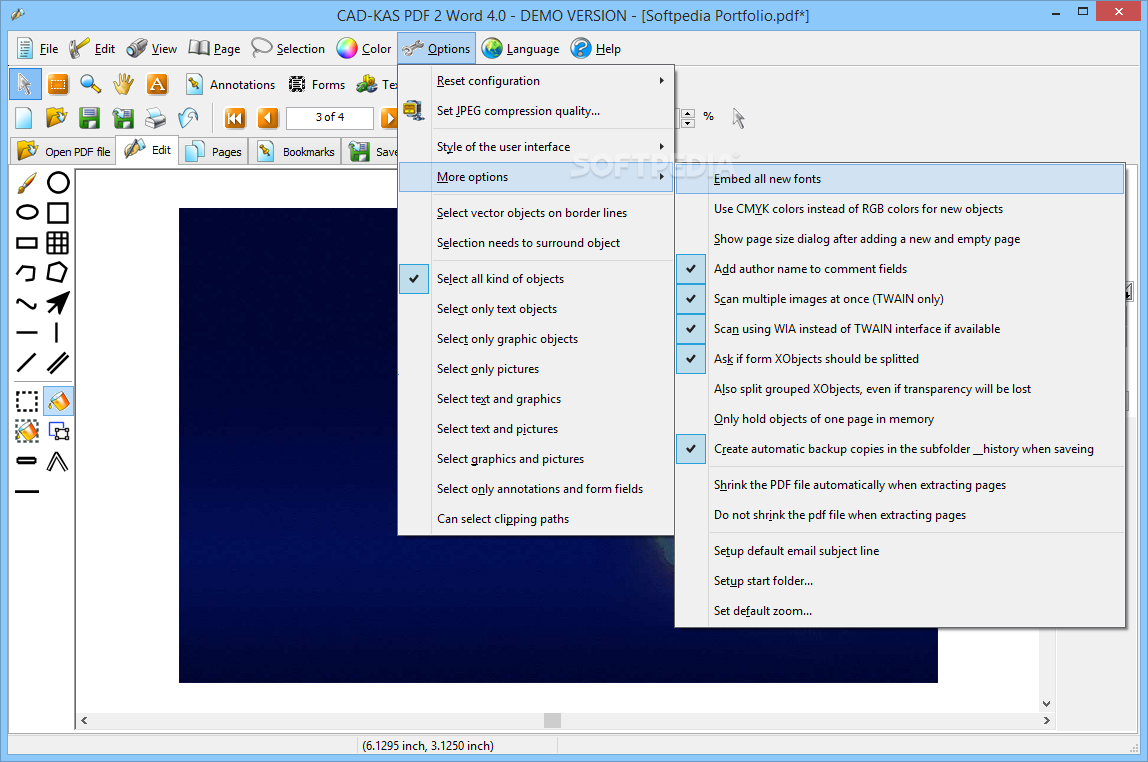Pick the circle shape tool
The height and width of the screenshot is (762, 1148).
(58, 183)
